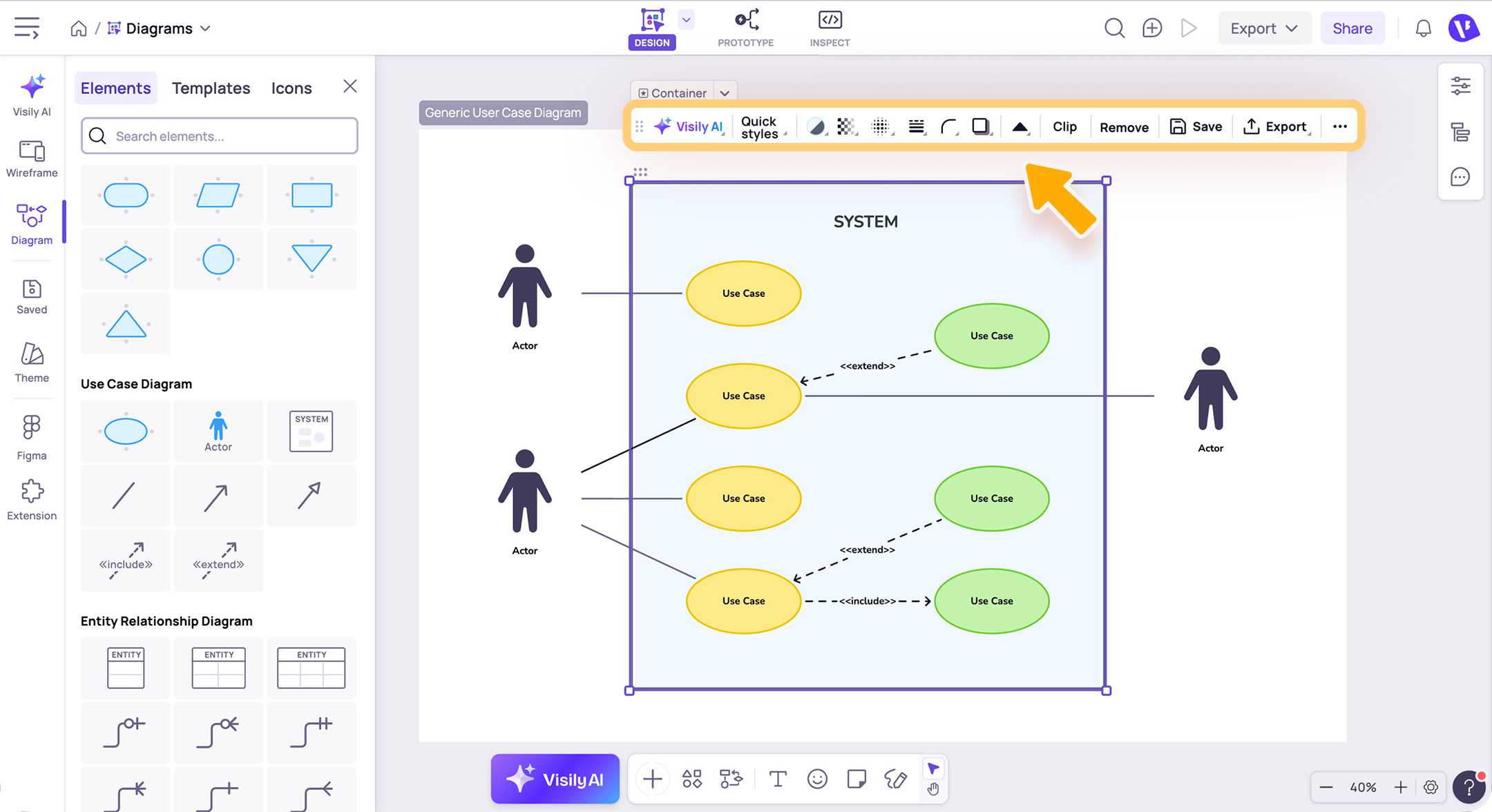Screen dimensions: 1492x812
Task: Open the dropdown next to DESIGN
Action: (x=686, y=20)
